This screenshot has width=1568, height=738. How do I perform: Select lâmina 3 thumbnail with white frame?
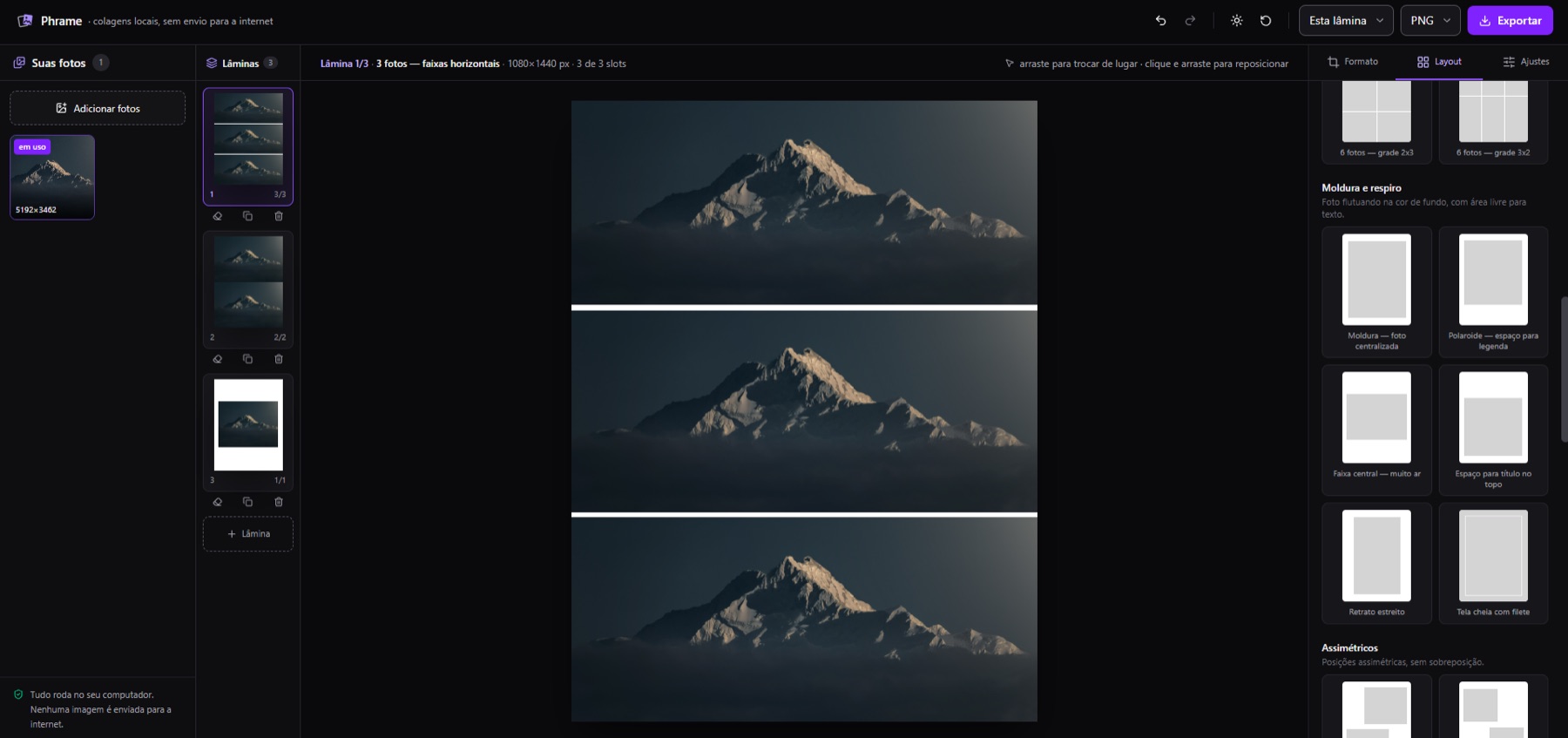click(x=248, y=431)
